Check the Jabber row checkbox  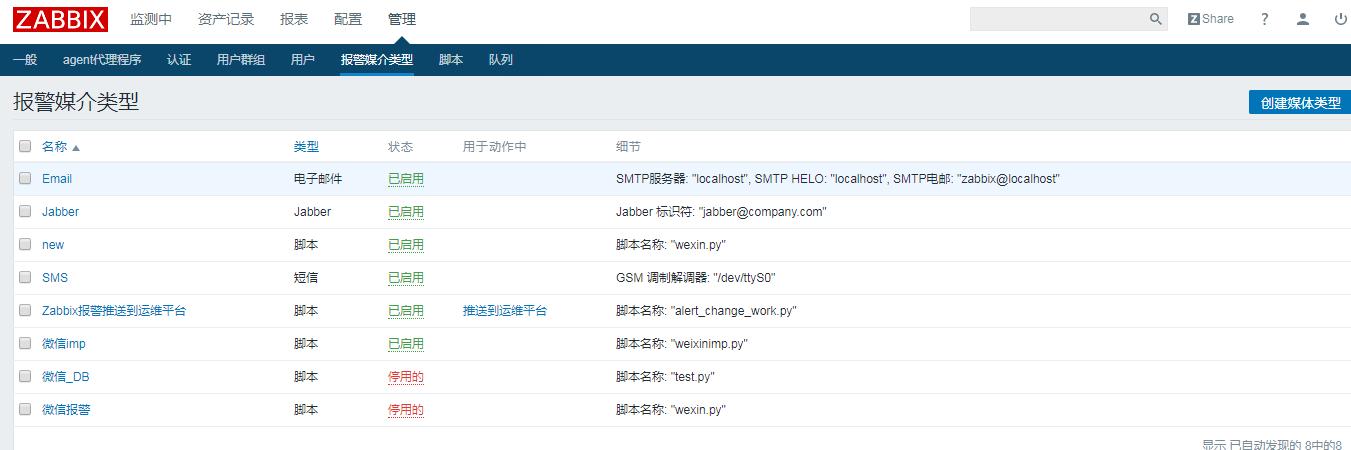(x=25, y=212)
